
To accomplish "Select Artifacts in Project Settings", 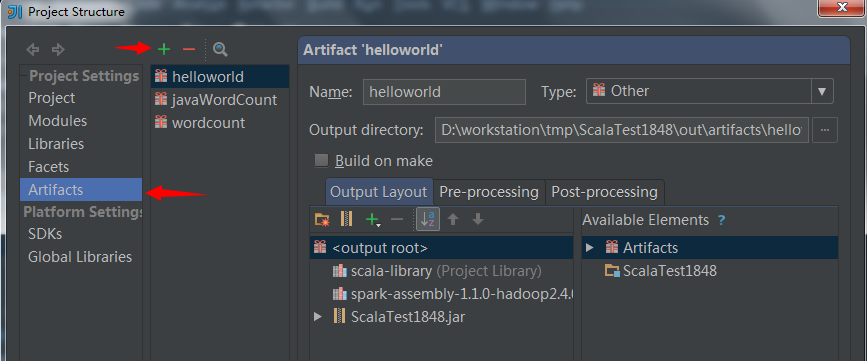I will click(81, 190).
